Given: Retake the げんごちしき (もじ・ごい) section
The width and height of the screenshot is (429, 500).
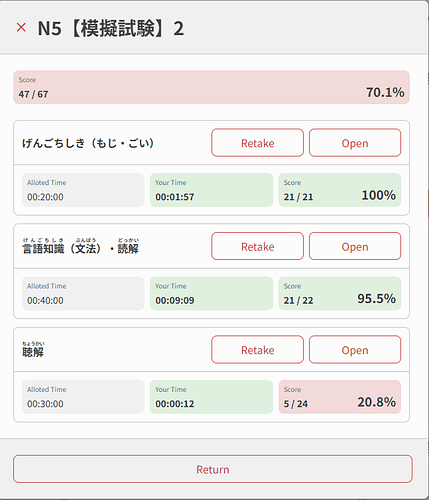Looking at the screenshot, I should (x=257, y=143).
